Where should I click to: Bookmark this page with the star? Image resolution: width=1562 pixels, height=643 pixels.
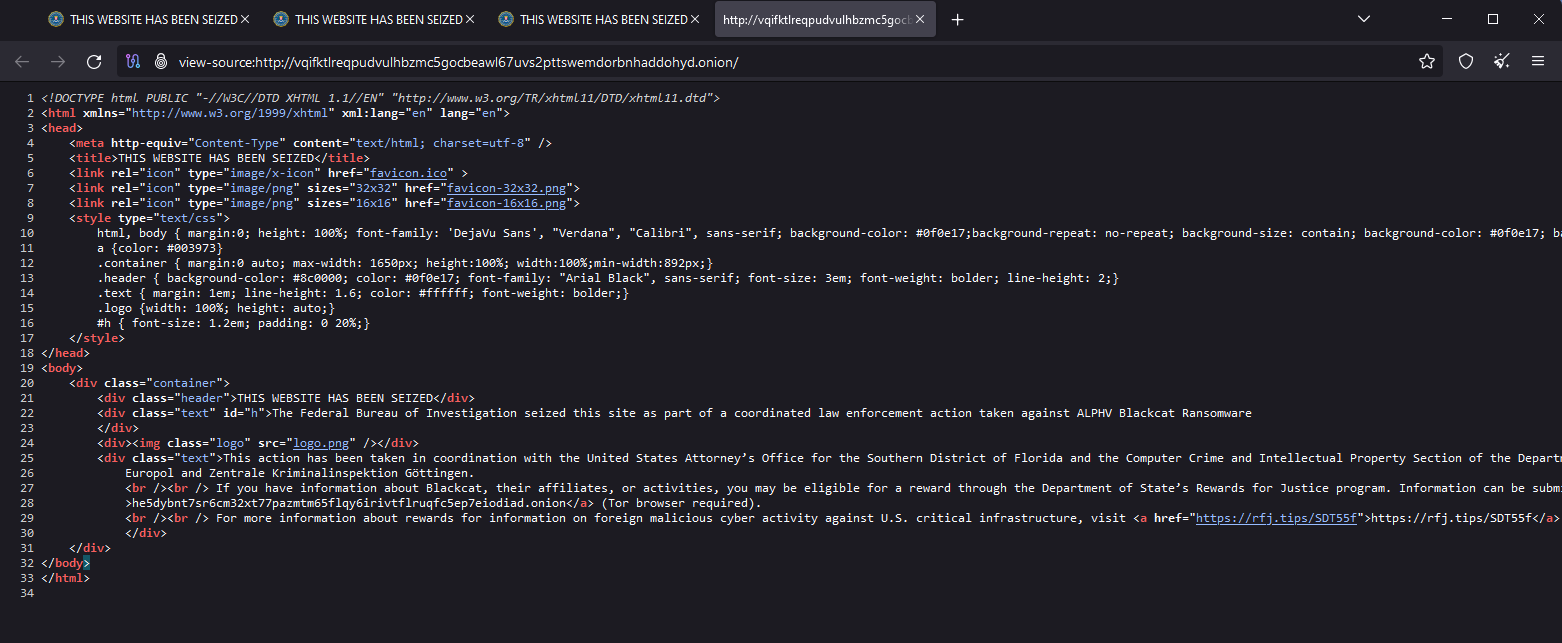1427,62
